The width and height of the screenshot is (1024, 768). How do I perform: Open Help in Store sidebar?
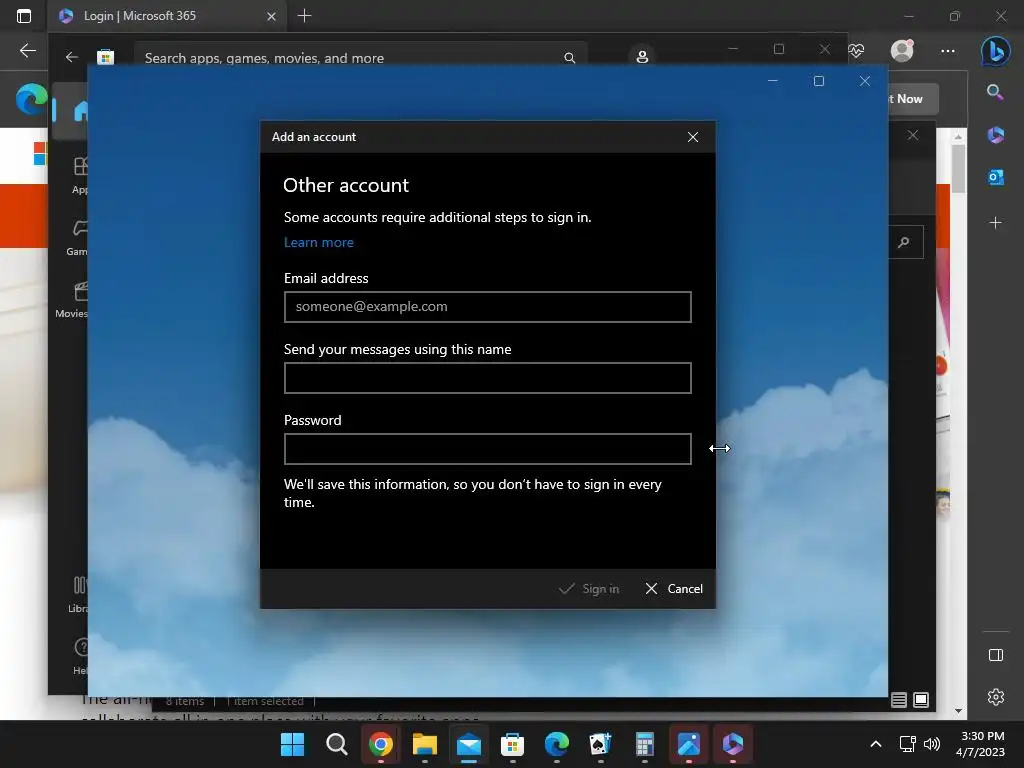tap(80, 655)
